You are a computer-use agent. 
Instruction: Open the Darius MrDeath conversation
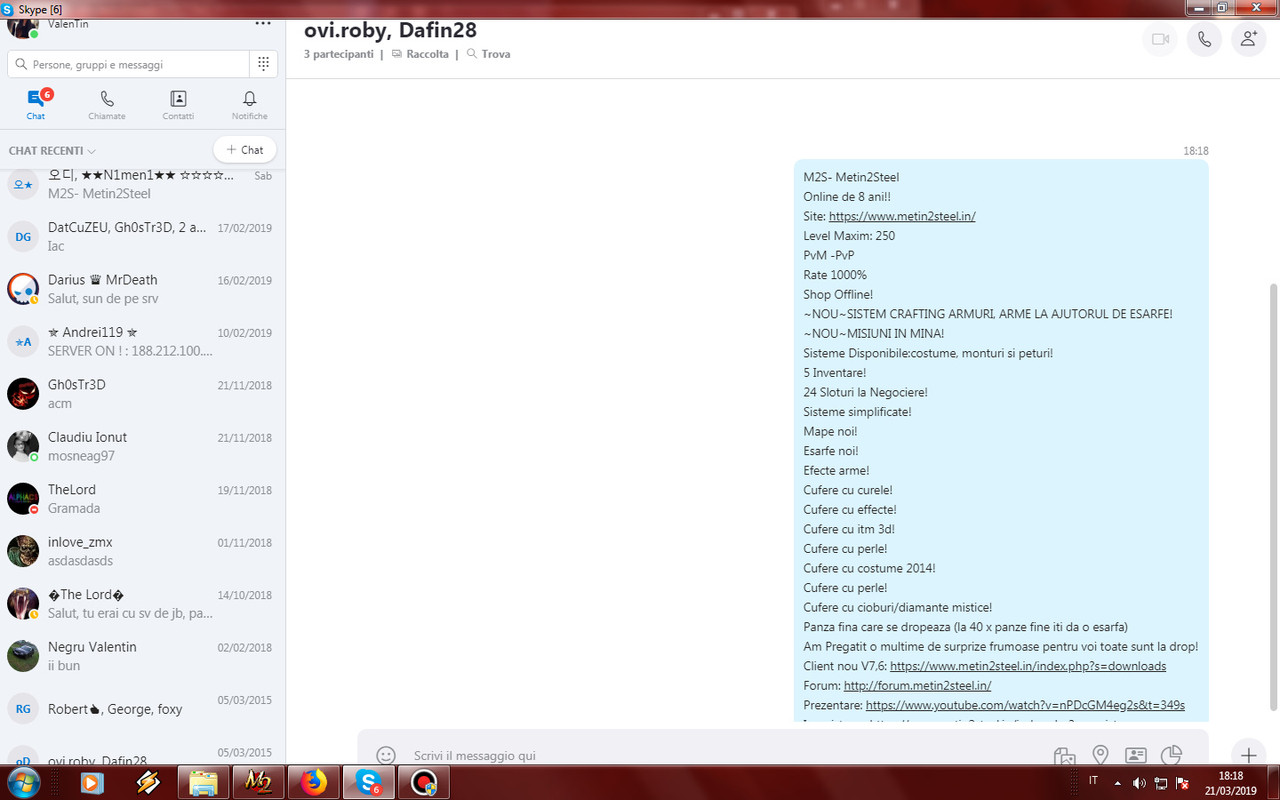142,289
